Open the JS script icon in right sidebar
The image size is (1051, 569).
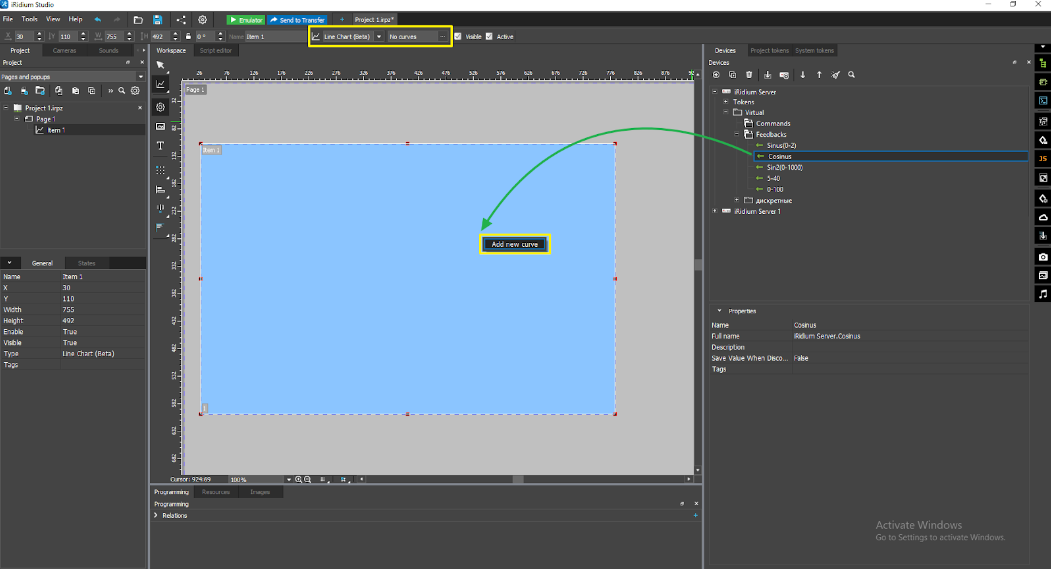tap(1043, 158)
